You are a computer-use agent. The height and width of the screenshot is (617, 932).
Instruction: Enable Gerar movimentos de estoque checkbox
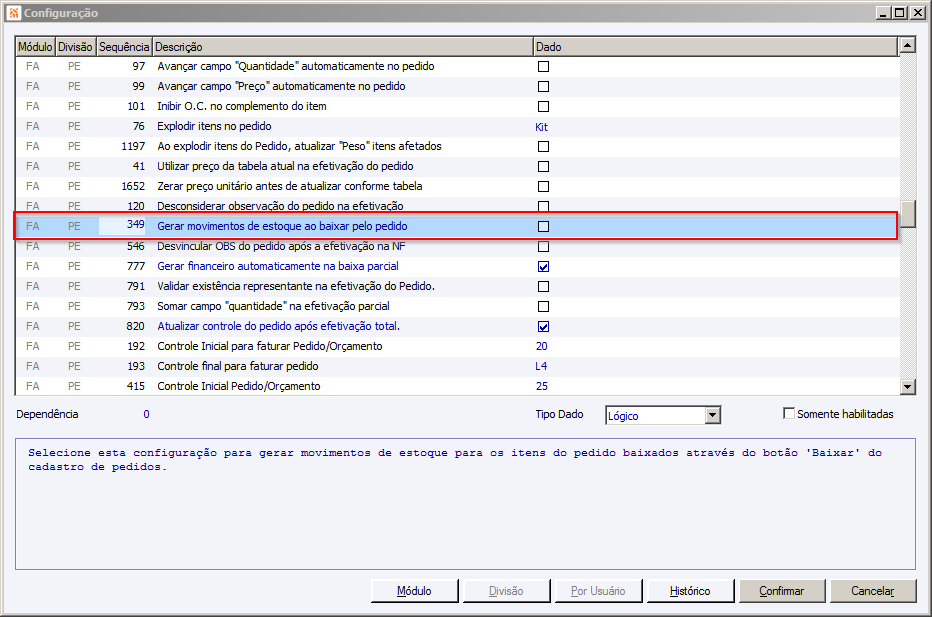pyautogui.click(x=543, y=226)
